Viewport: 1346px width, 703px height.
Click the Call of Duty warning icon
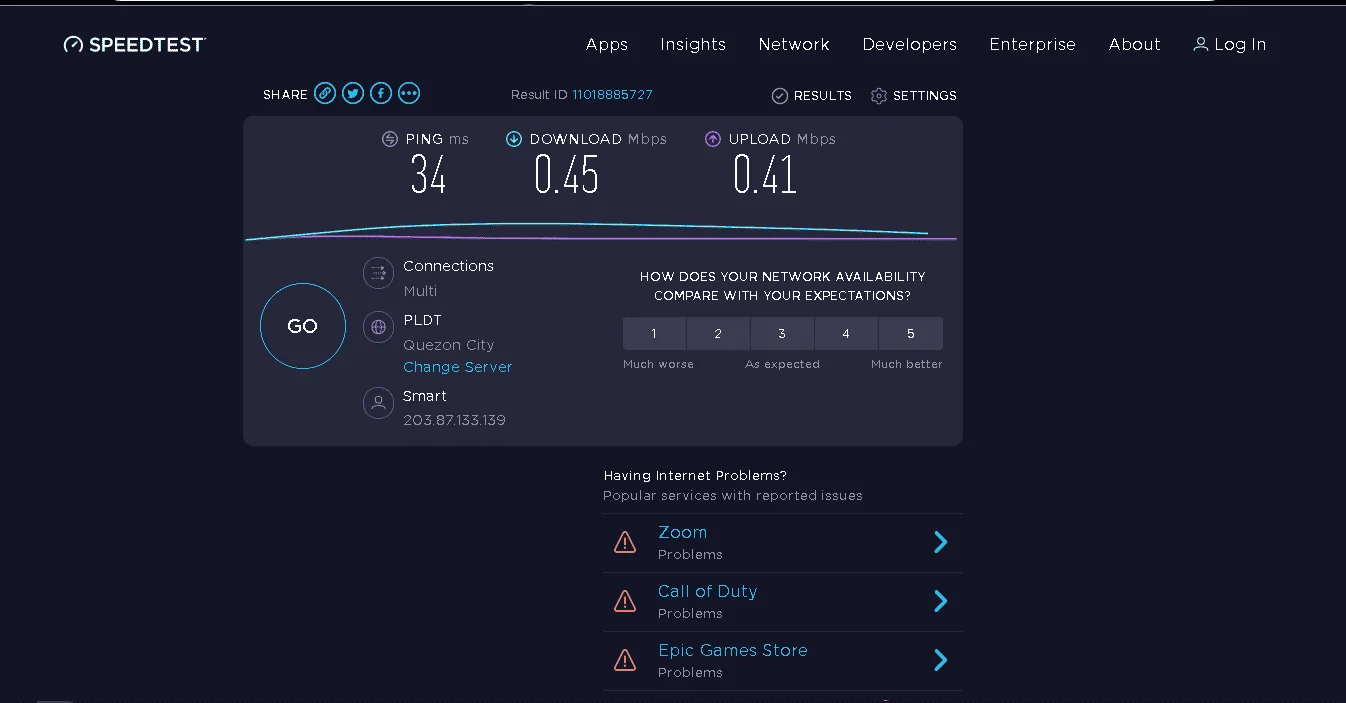point(625,601)
